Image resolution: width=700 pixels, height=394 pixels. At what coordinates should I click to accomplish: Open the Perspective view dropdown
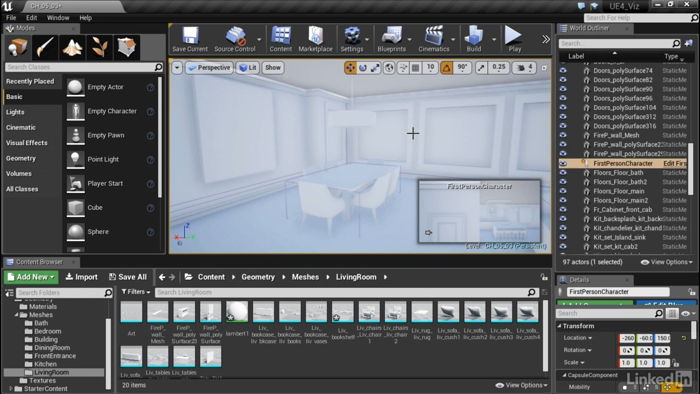pyautogui.click(x=209, y=68)
